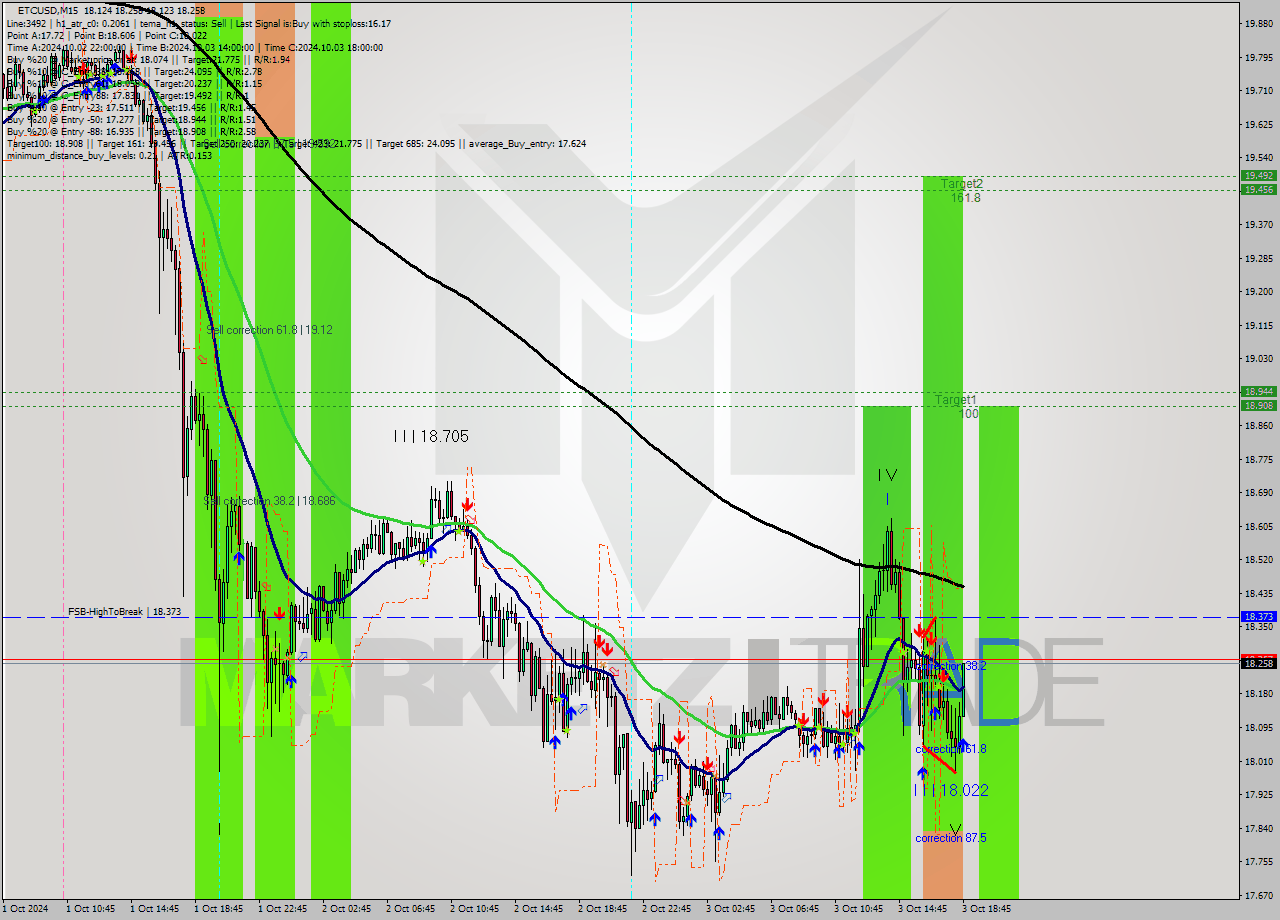Click 19.200 on the price scale

(1258, 292)
